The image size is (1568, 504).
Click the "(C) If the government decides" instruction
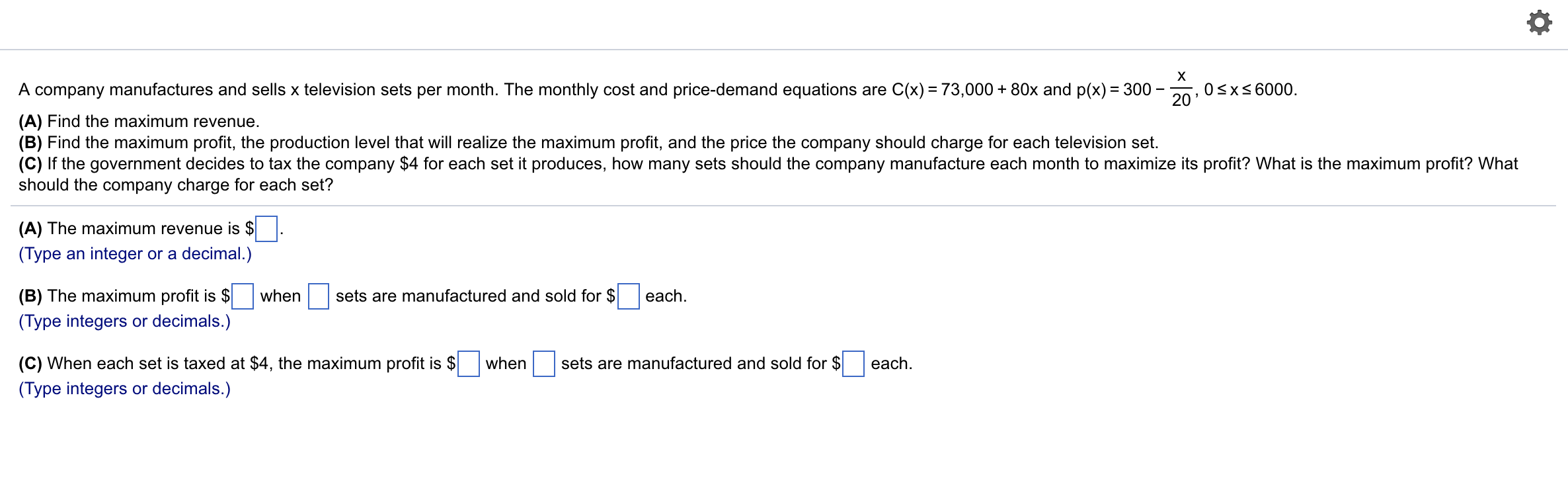pos(767,164)
